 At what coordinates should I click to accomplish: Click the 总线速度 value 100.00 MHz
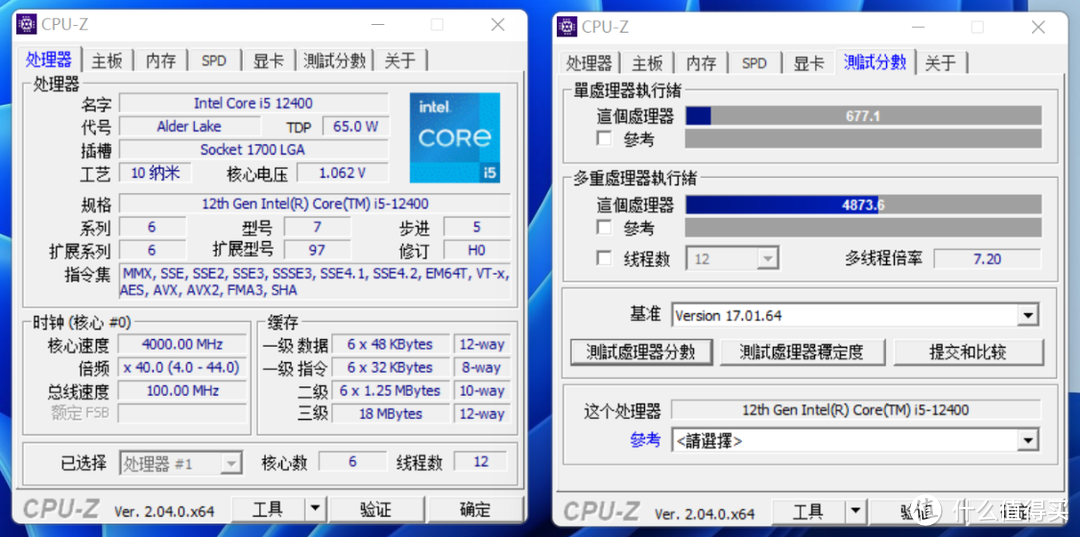point(182,391)
